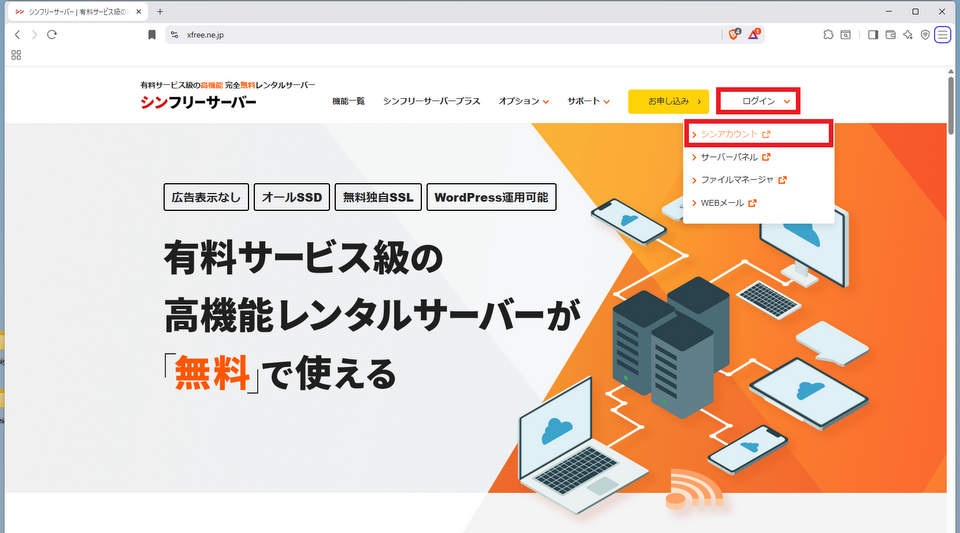Open the bookmarks bar apps grid icon
The image size is (960, 533).
[x=16, y=55]
